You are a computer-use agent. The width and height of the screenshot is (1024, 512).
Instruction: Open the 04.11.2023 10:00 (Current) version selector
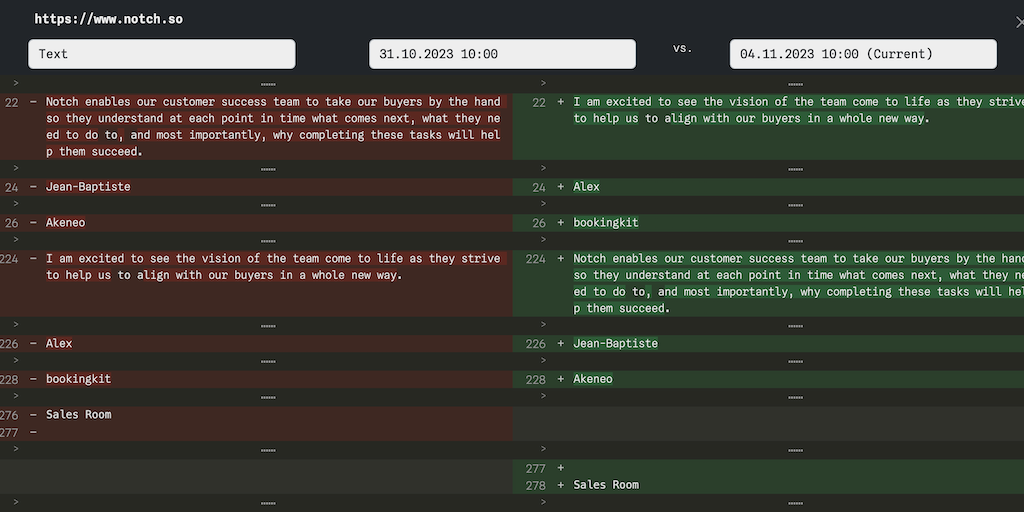point(863,54)
